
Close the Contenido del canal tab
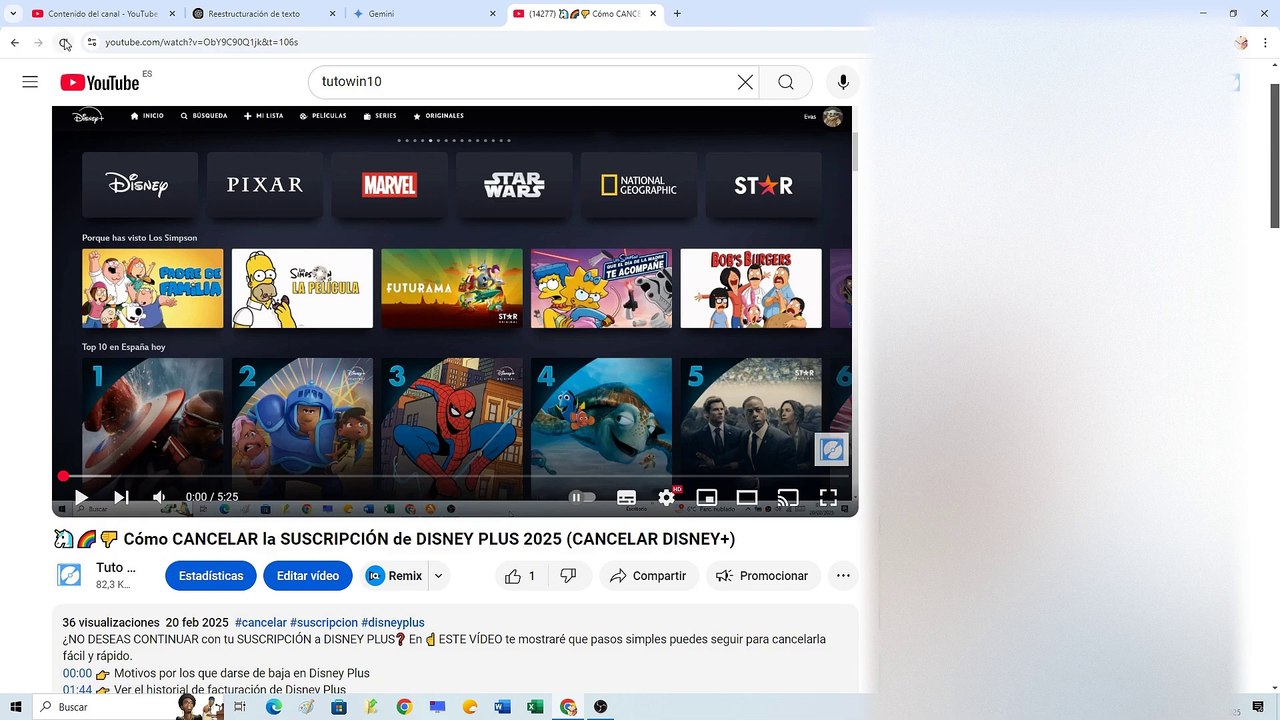(172, 14)
